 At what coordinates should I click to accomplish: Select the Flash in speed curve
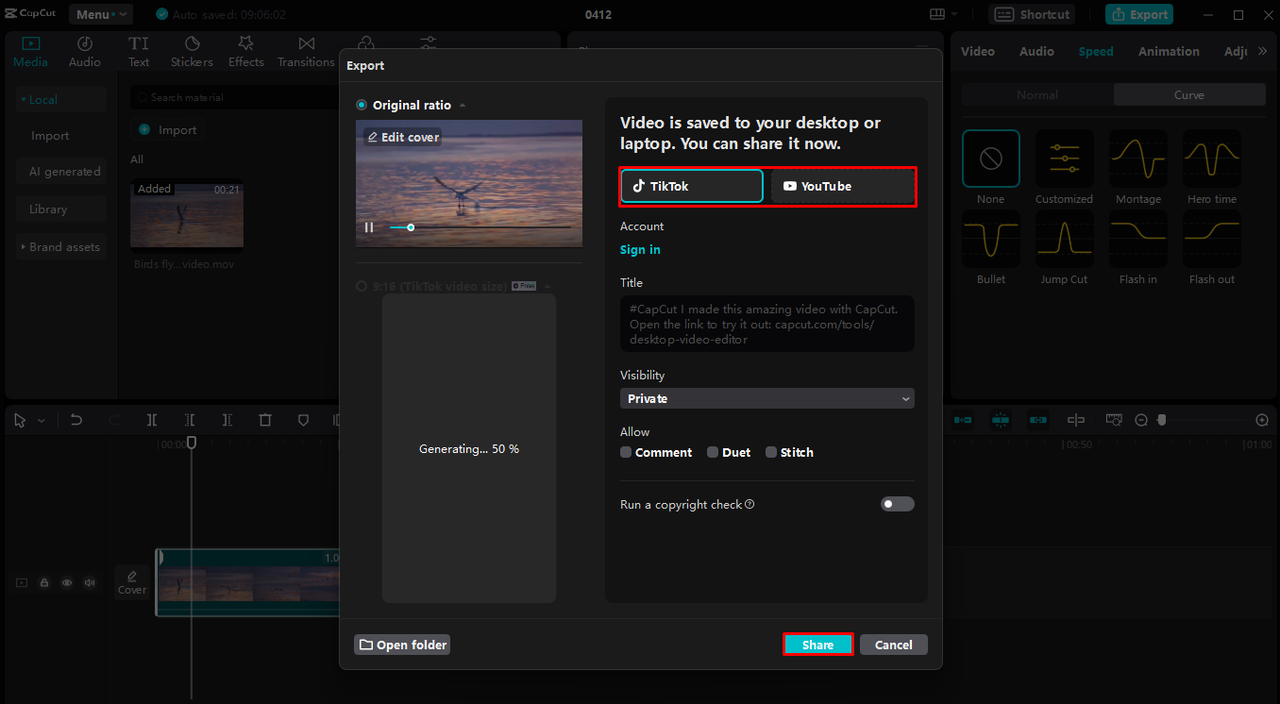(1138, 239)
